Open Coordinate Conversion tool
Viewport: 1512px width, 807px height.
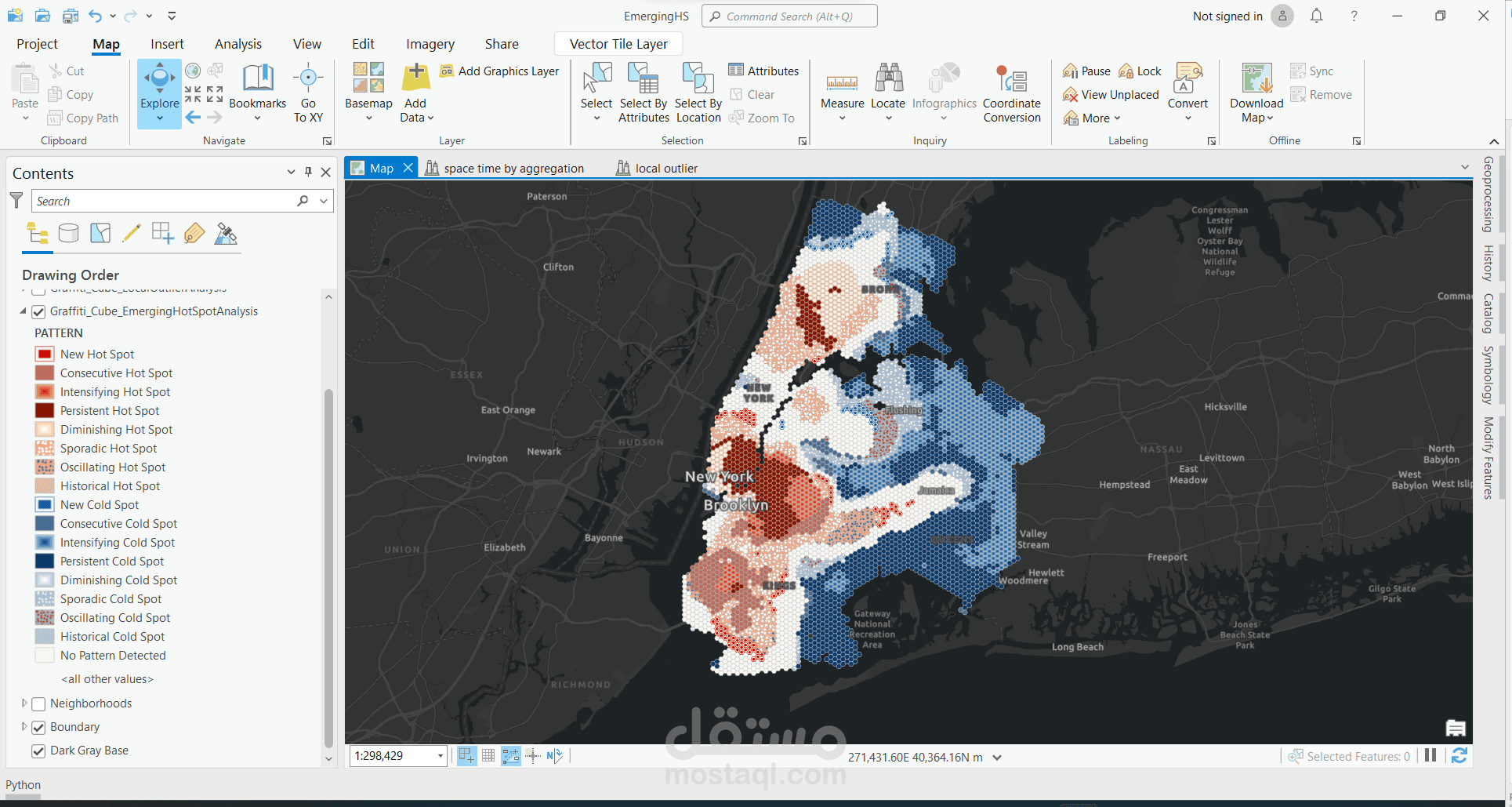coord(1012,93)
